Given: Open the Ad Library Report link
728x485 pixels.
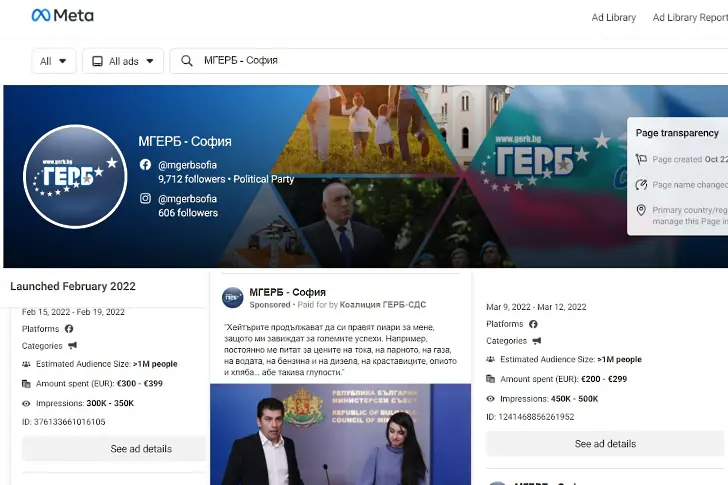Looking at the screenshot, I should [x=690, y=18].
